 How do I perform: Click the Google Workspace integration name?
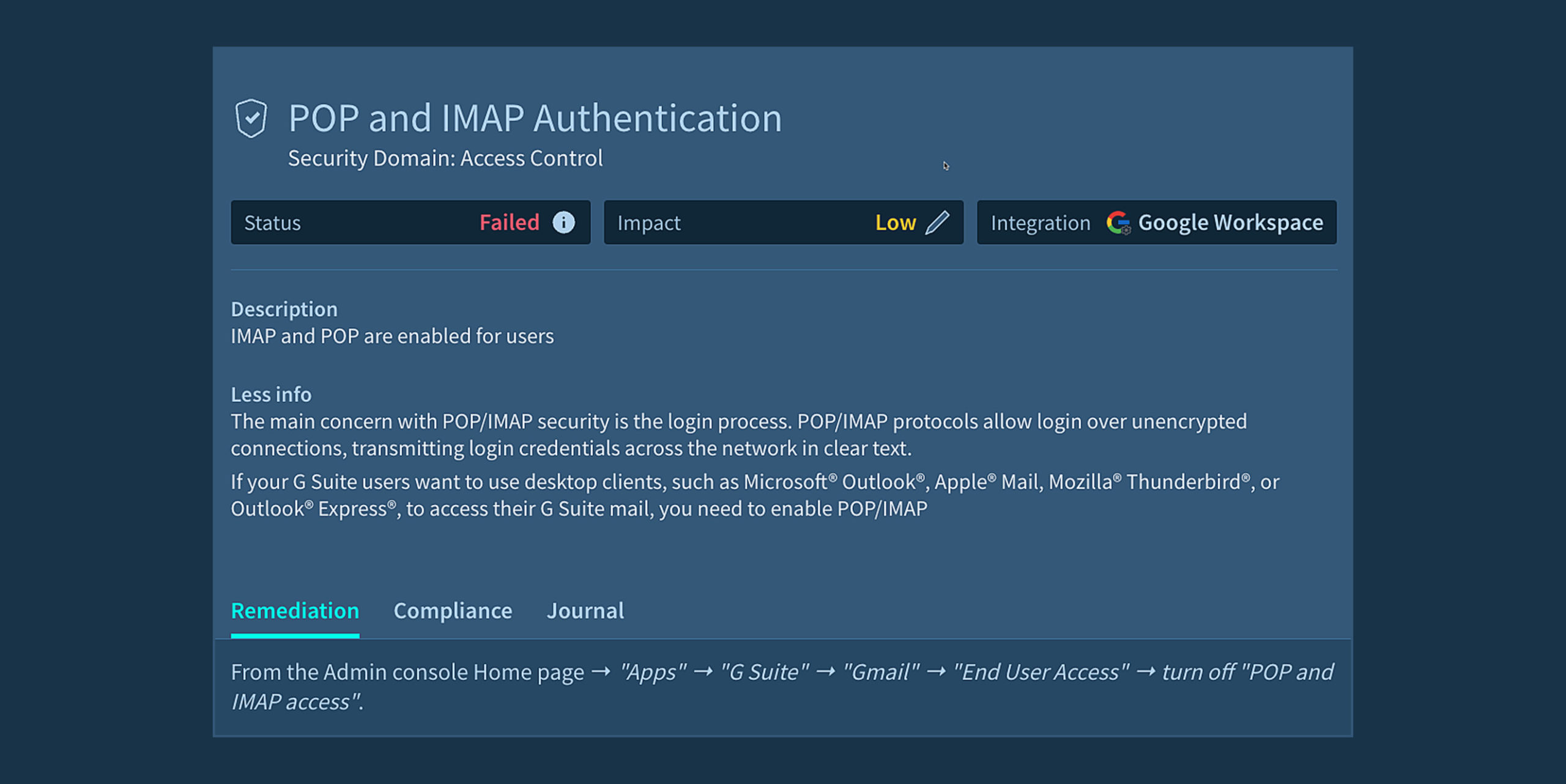point(1230,223)
